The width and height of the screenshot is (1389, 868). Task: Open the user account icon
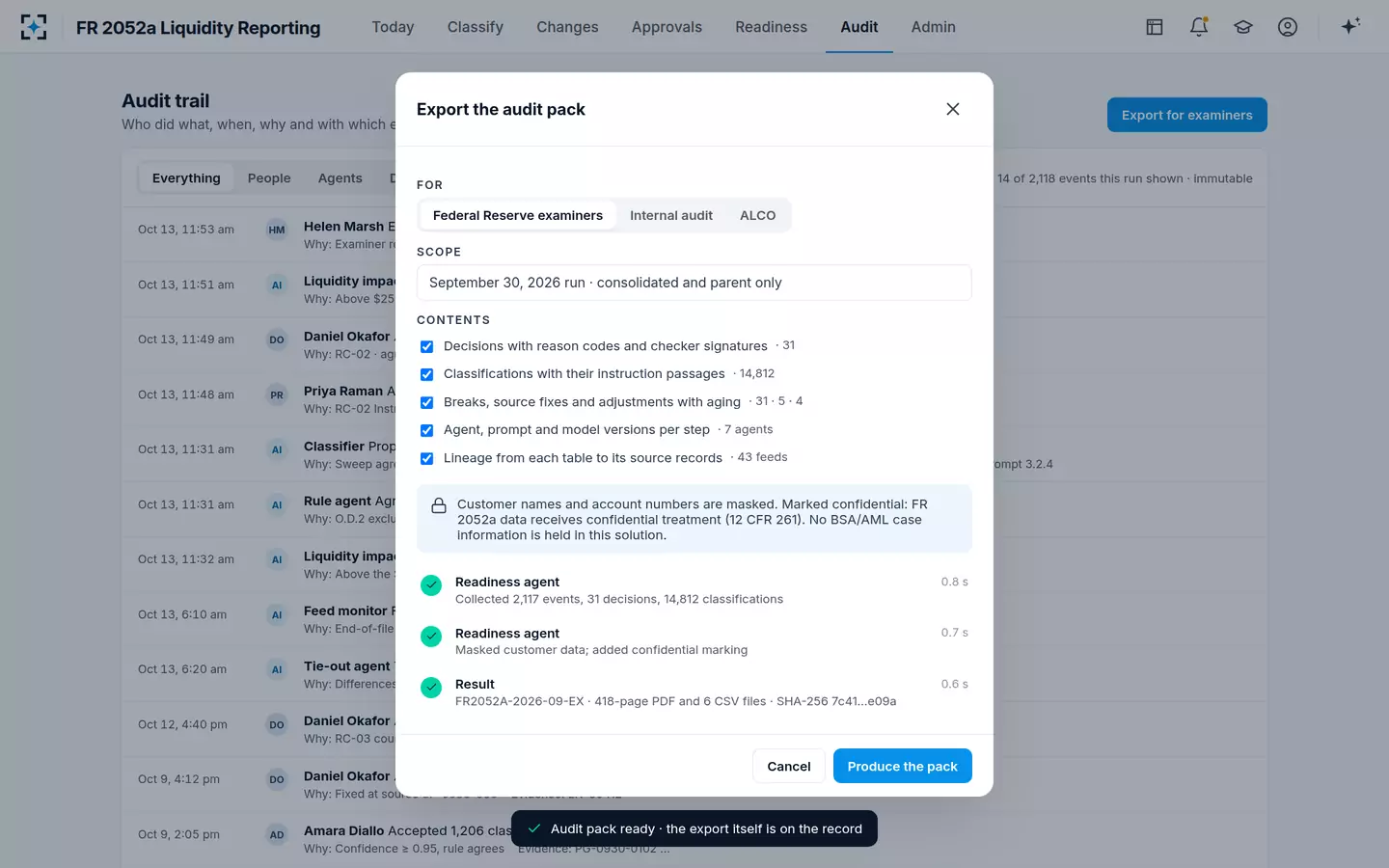pyautogui.click(x=1288, y=27)
